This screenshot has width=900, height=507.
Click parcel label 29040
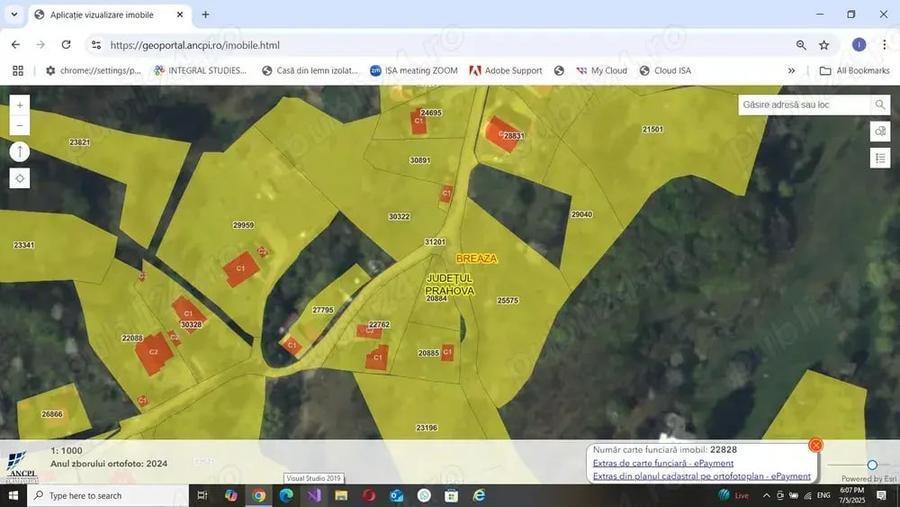coord(581,214)
